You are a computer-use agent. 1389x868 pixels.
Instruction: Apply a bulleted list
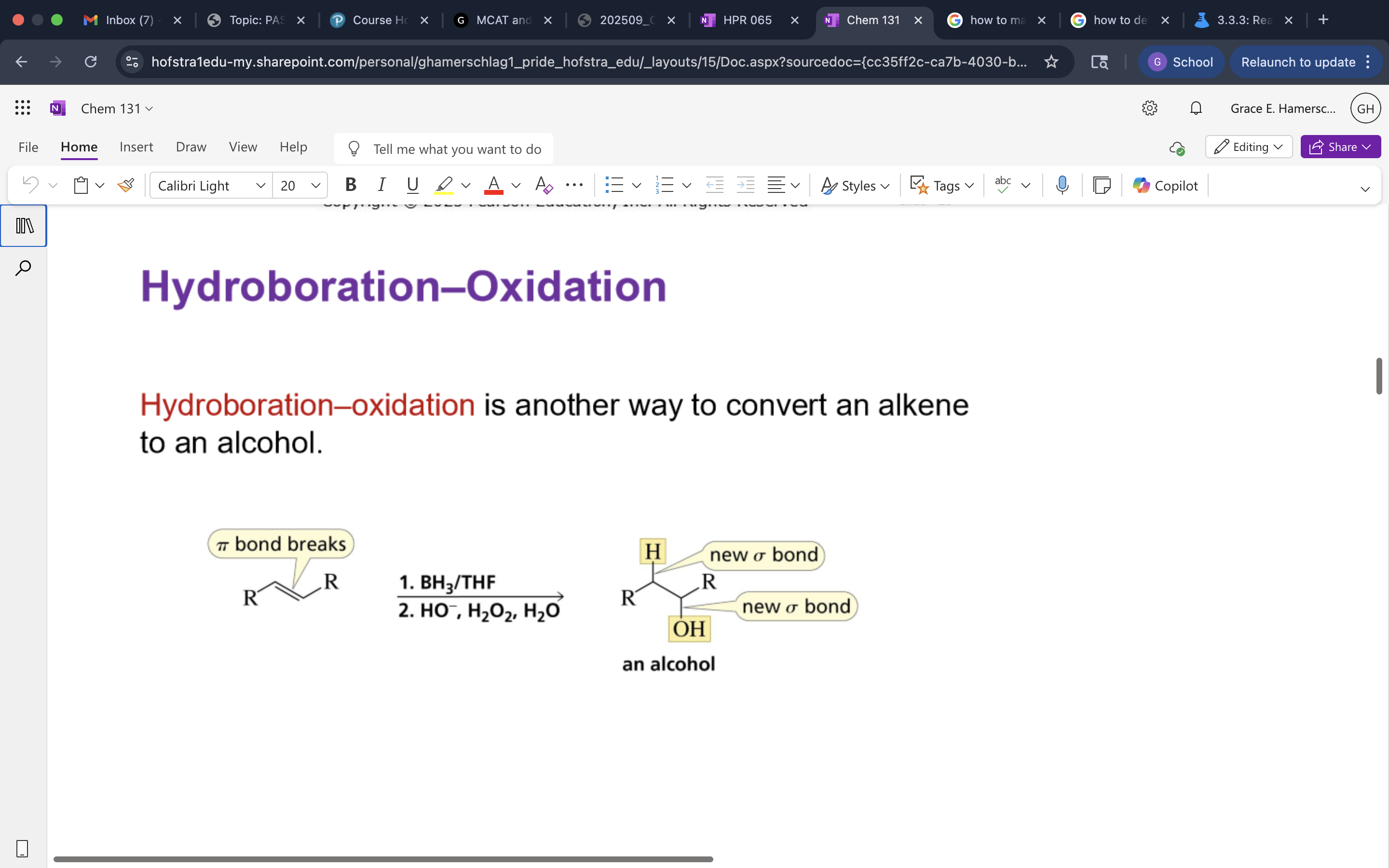pos(615,185)
